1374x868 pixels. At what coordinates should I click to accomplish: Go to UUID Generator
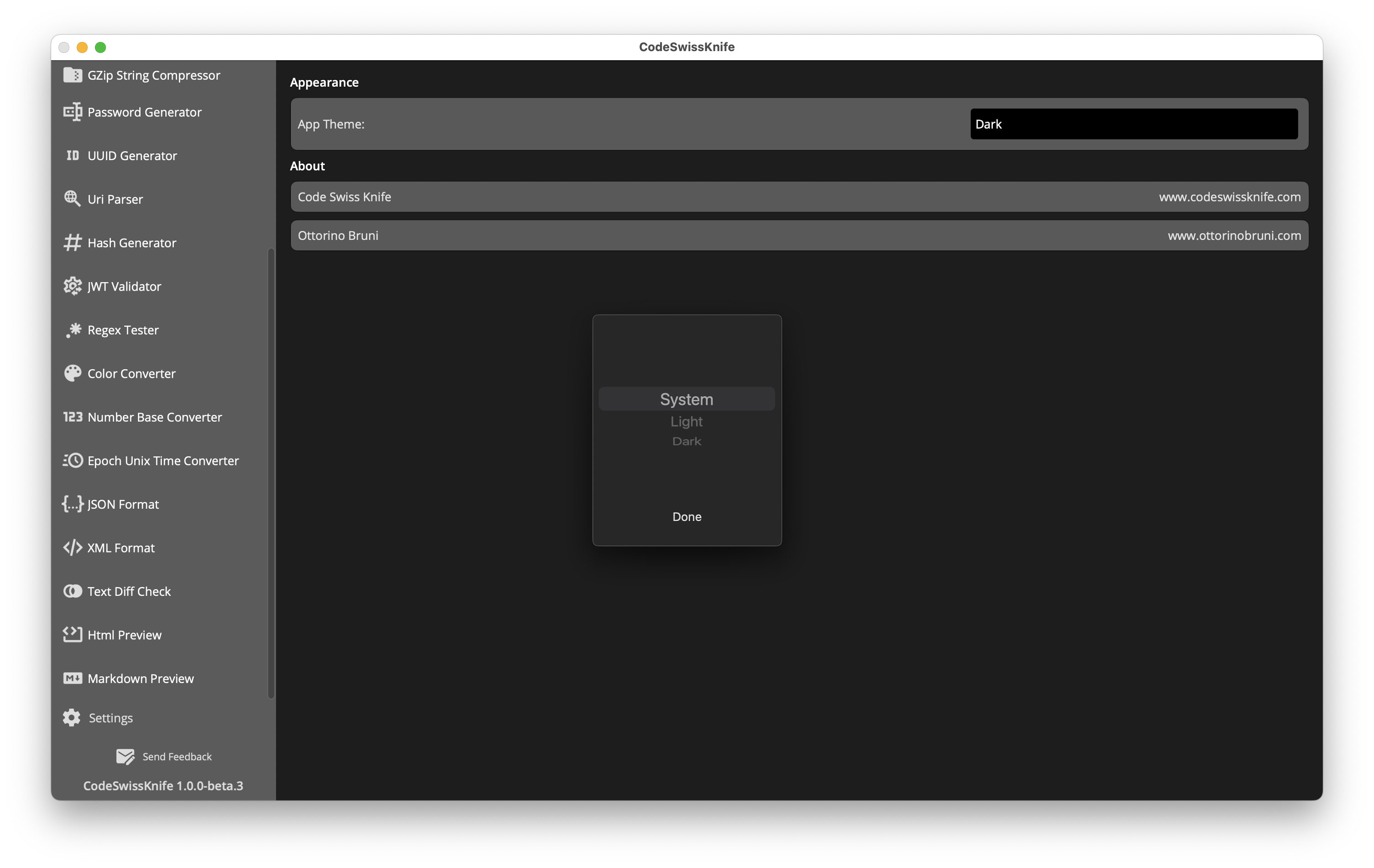132,156
